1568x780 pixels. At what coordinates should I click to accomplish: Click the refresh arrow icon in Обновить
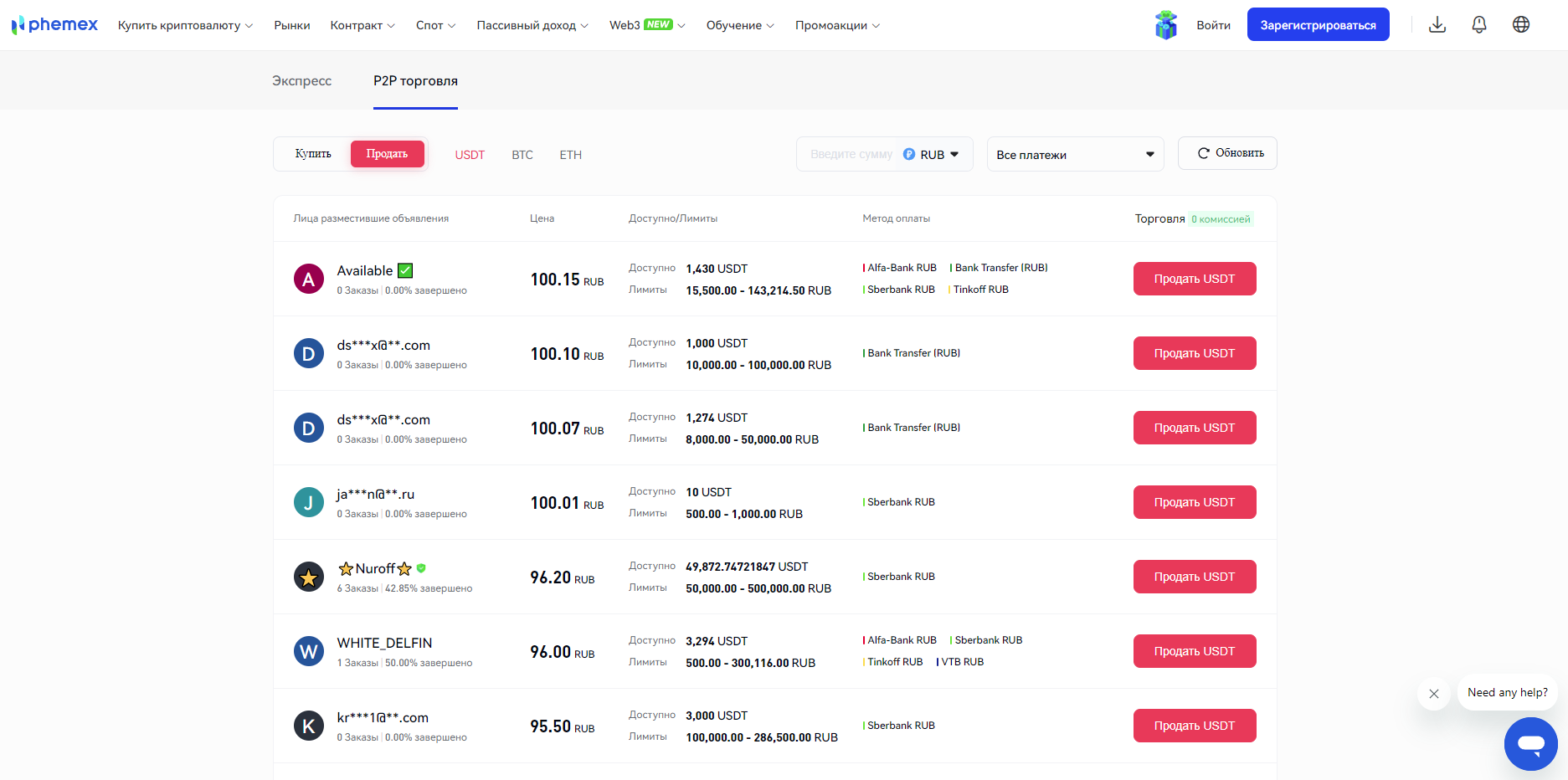point(1204,153)
